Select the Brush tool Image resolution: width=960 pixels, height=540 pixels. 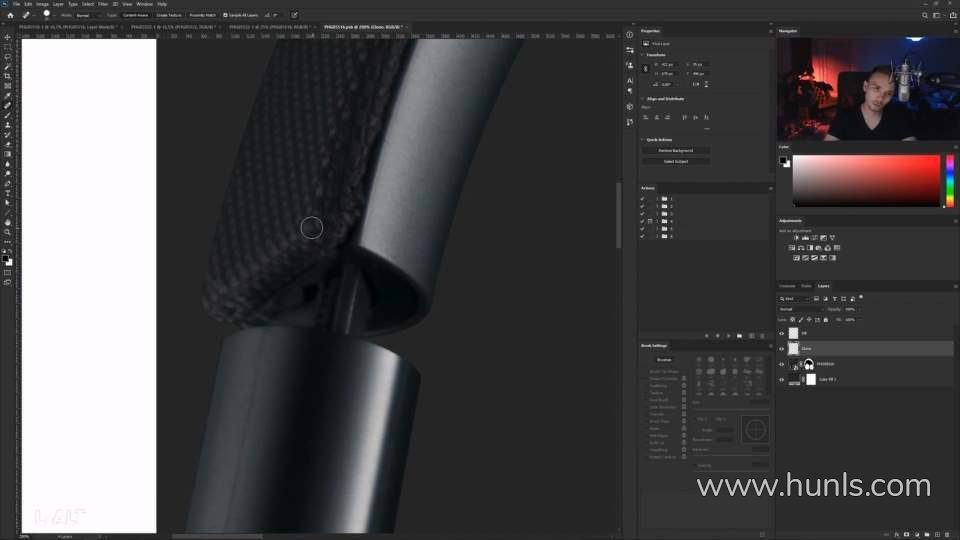(x=7, y=116)
